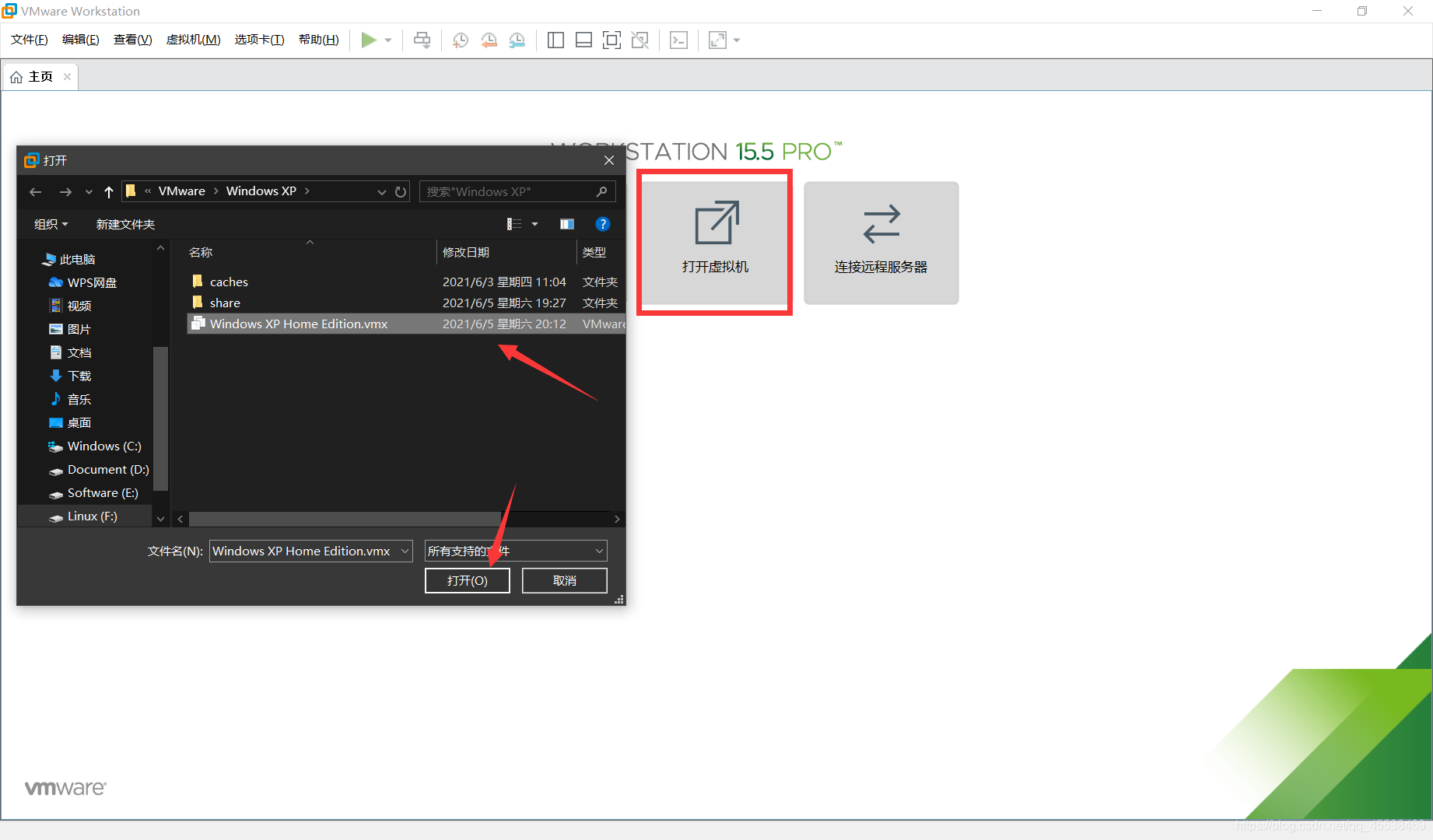Image resolution: width=1433 pixels, height=840 pixels.
Task: Click the 打开(O) button
Action: (x=468, y=580)
